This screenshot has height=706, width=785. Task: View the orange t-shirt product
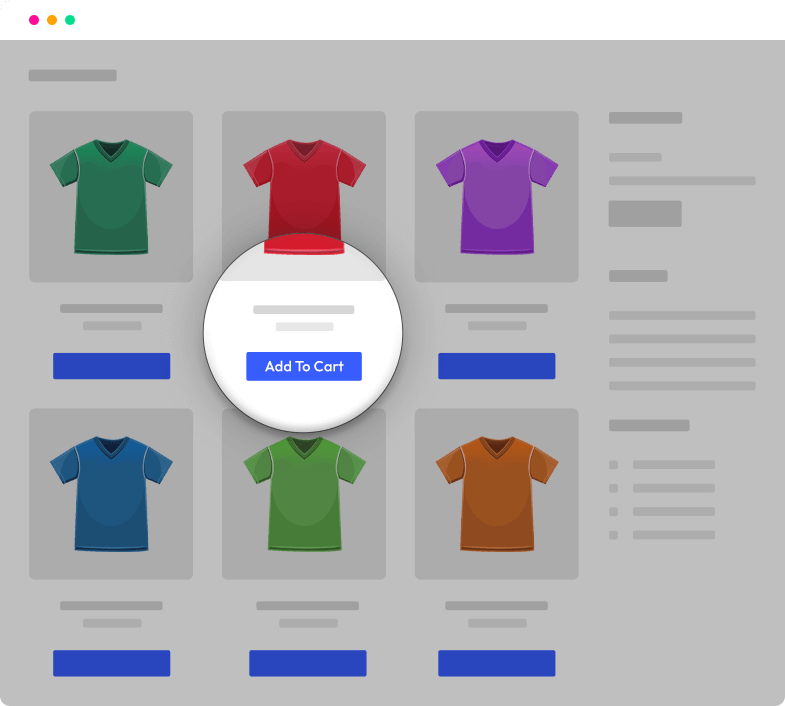tap(497, 494)
